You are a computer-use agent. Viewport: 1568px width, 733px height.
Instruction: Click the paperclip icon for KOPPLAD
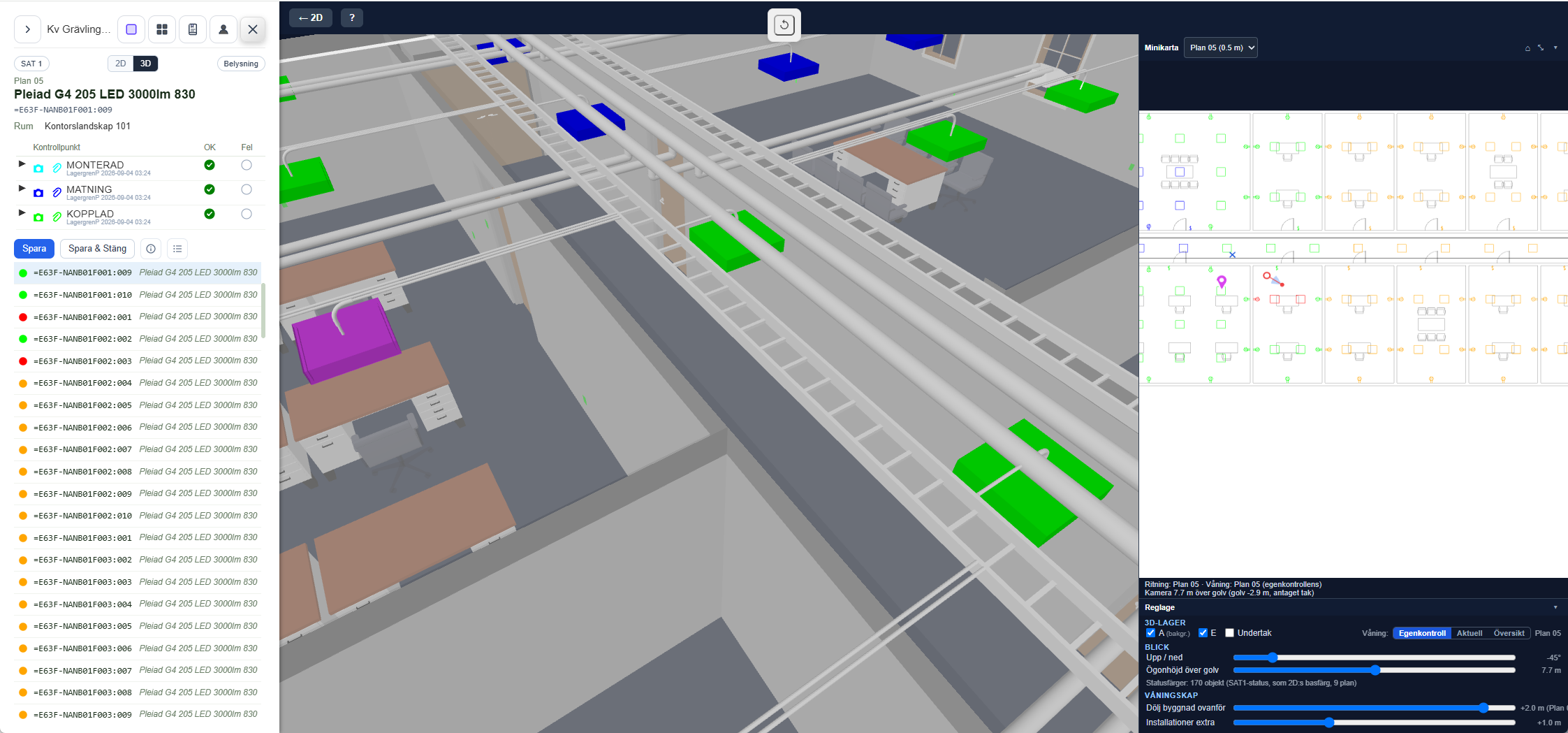coord(57,217)
